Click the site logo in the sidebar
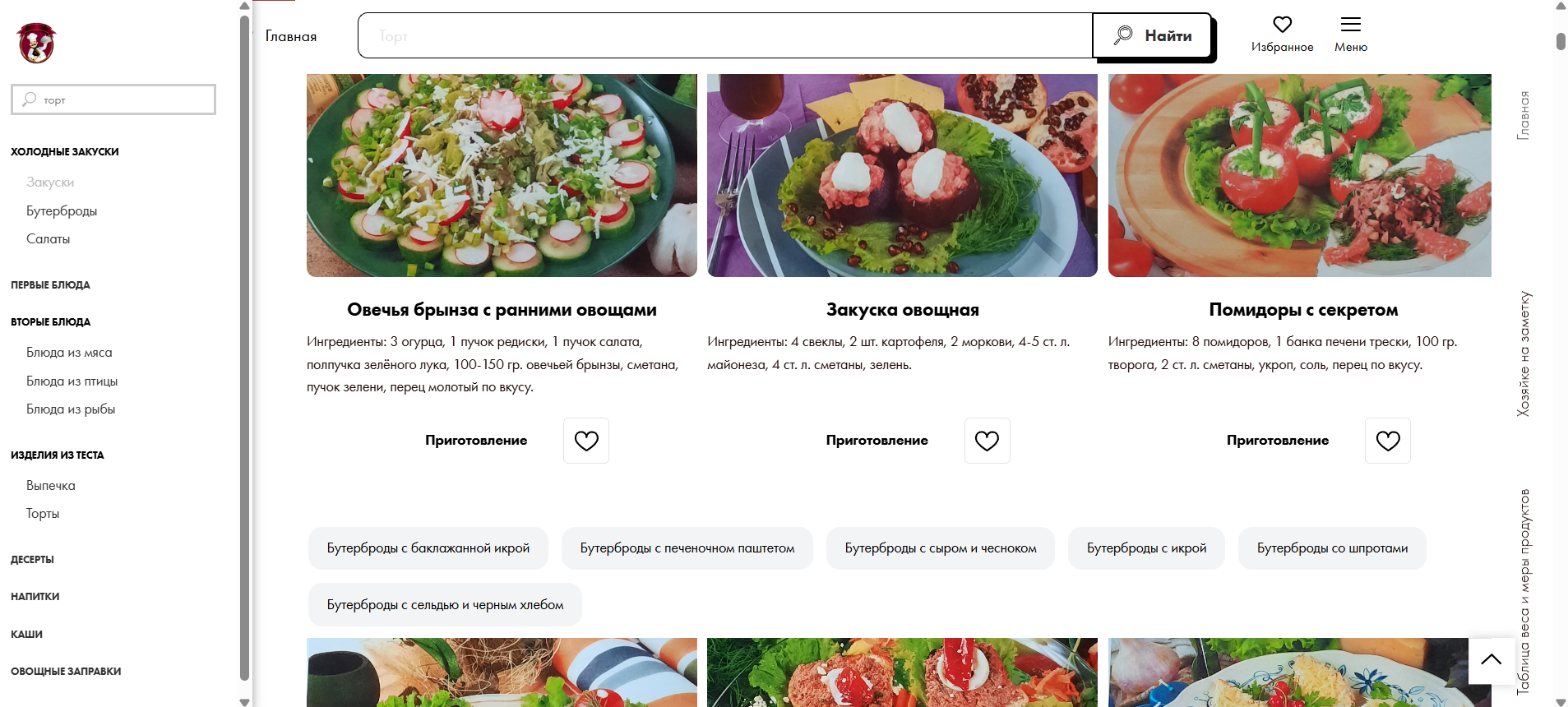The height and width of the screenshot is (707, 1568). (36, 44)
